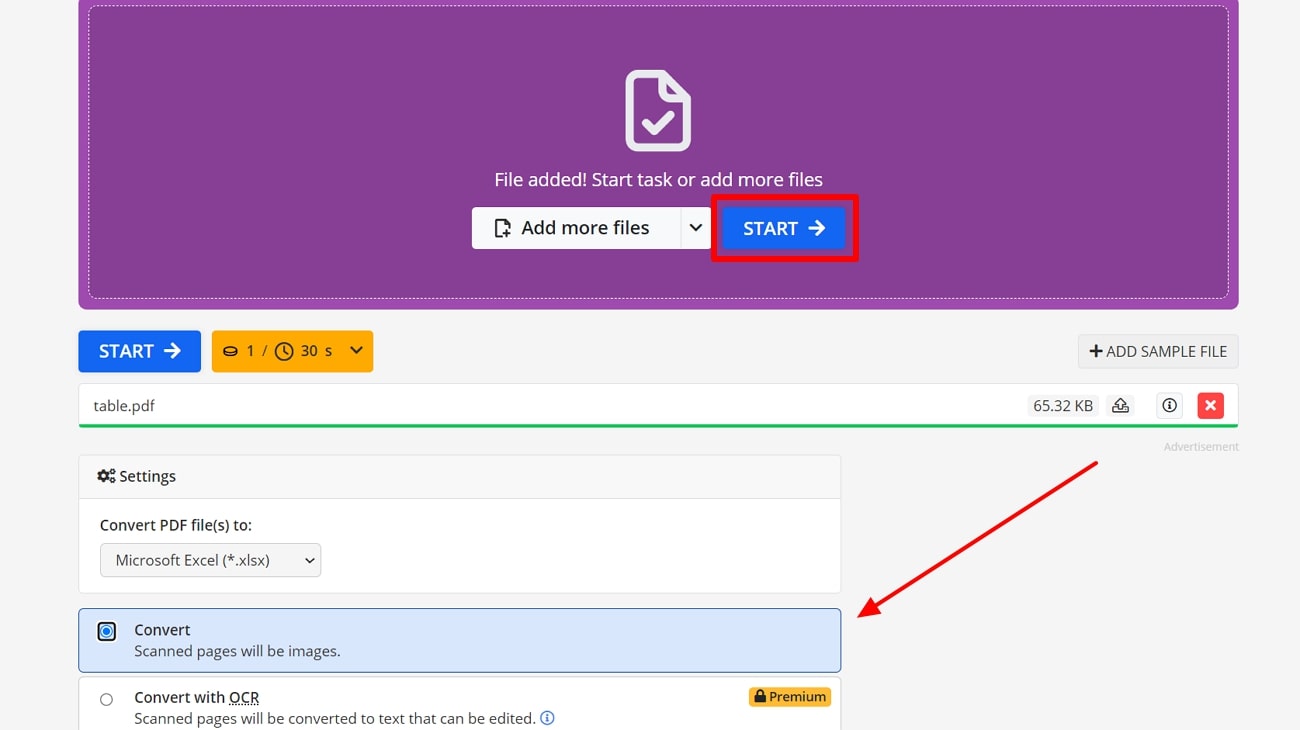Open the dropdown arrow beside Add more files
Image resolution: width=1300 pixels, height=730 pixels.
(695, 228)
